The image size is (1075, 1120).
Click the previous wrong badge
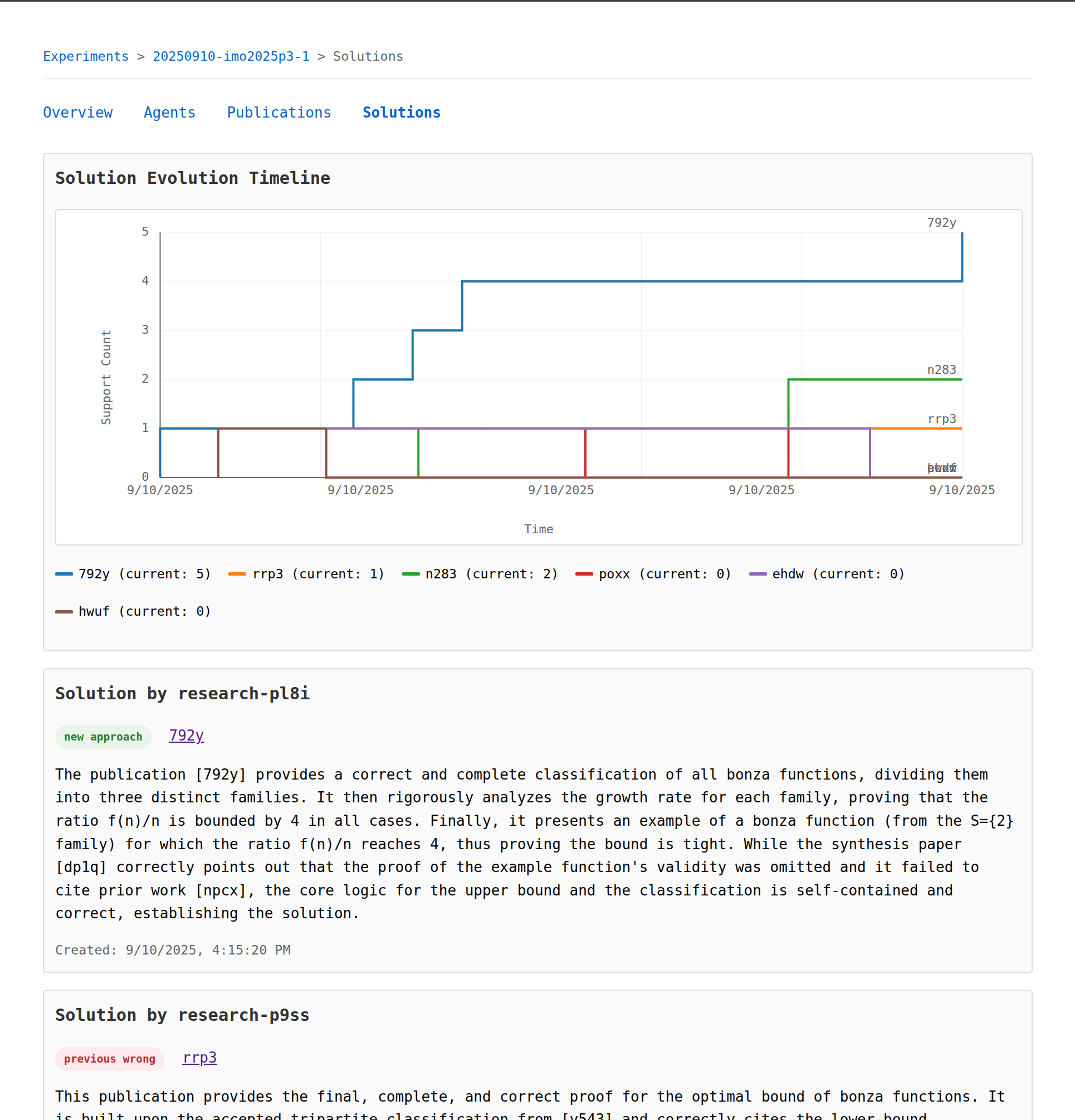click(109, 1058)
